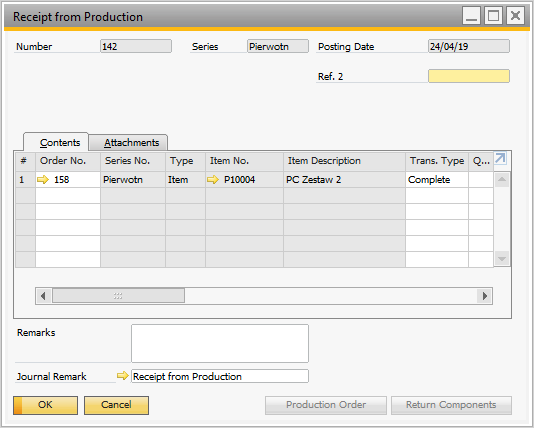This screenshot has width=534, height=428.
Task: Click table vertical scrollbar up arrow
Action: coord(502,180)
